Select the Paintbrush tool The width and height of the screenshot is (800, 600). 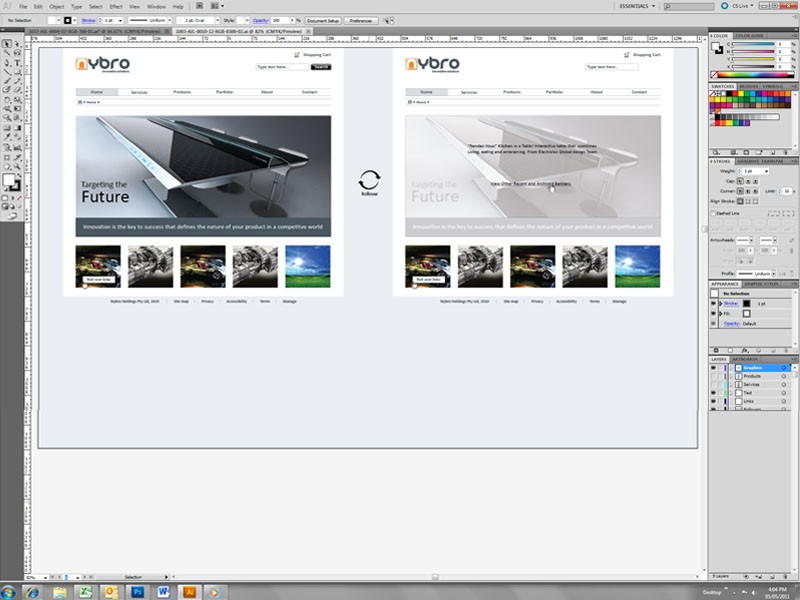click(7, 81)
